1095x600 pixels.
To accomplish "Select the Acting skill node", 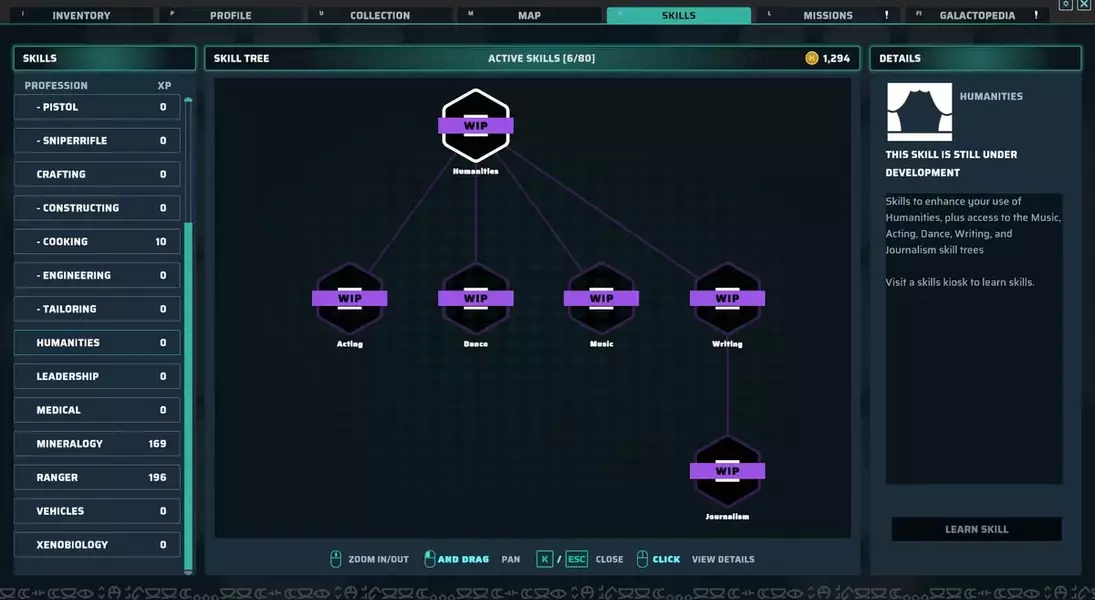I will 350,298.
